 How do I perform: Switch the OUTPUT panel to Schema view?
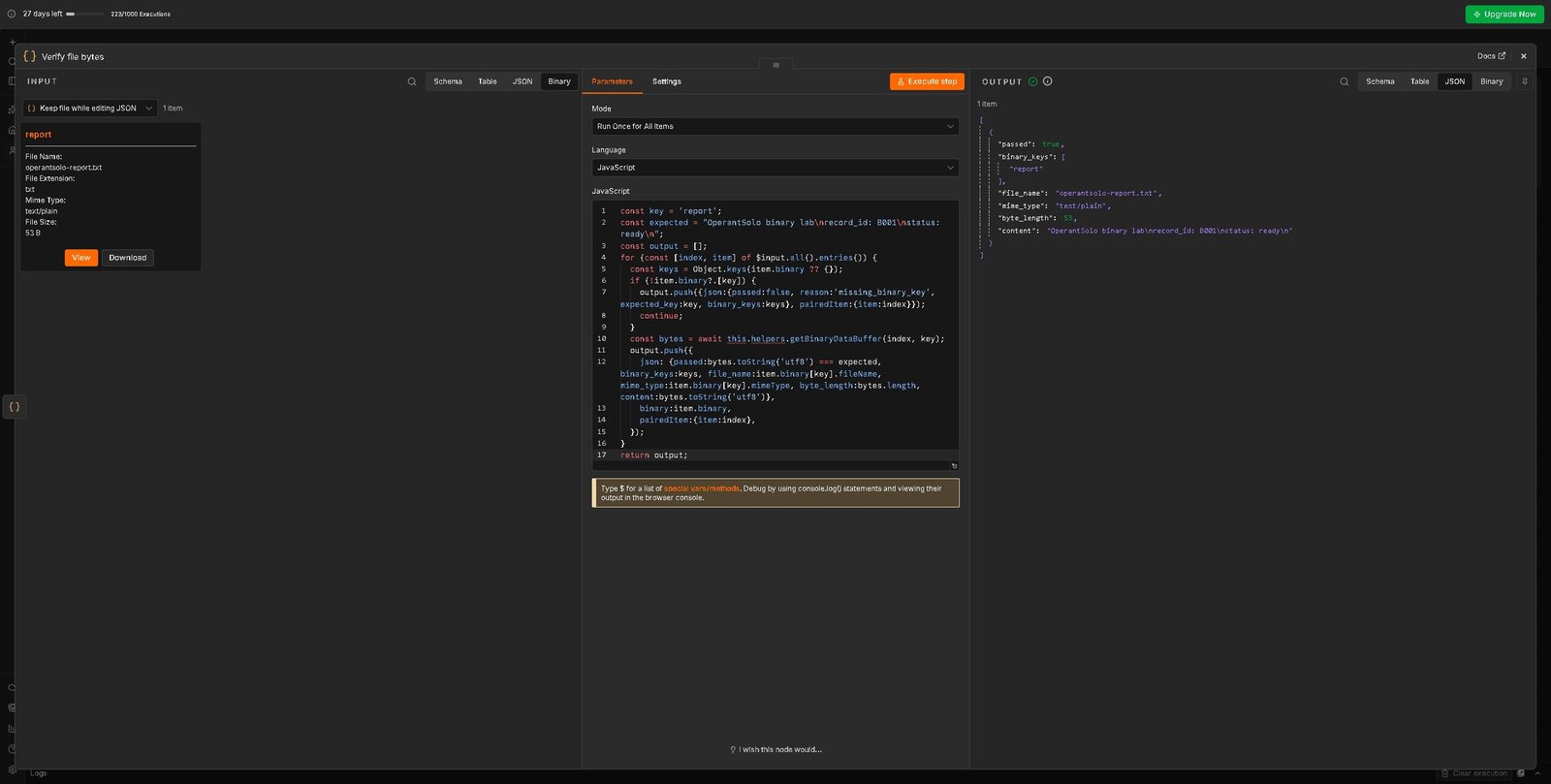click(x=1380, y=81)
